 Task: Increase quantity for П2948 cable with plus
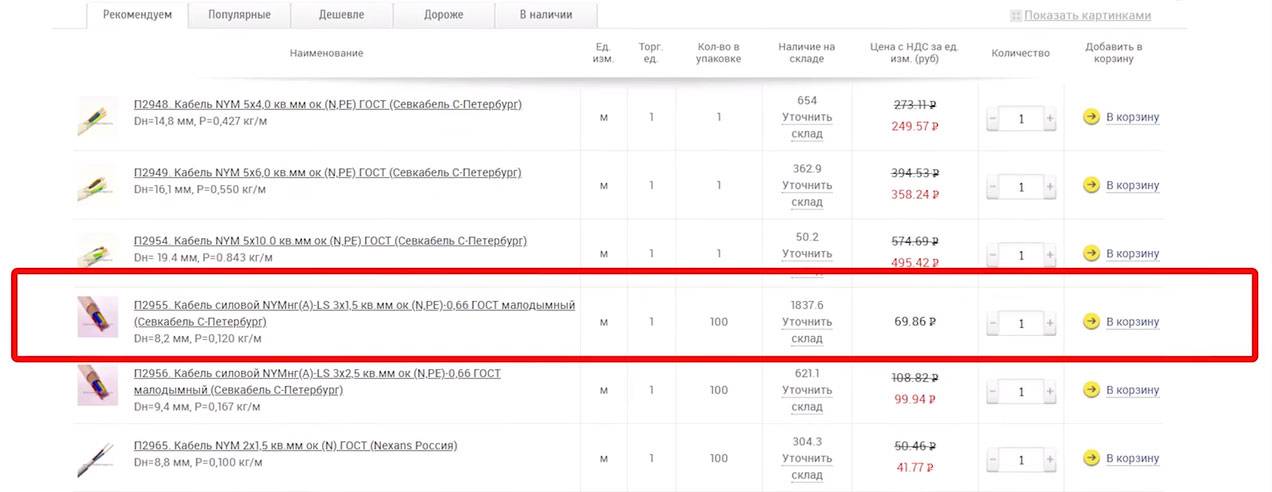coord(1050,119)
